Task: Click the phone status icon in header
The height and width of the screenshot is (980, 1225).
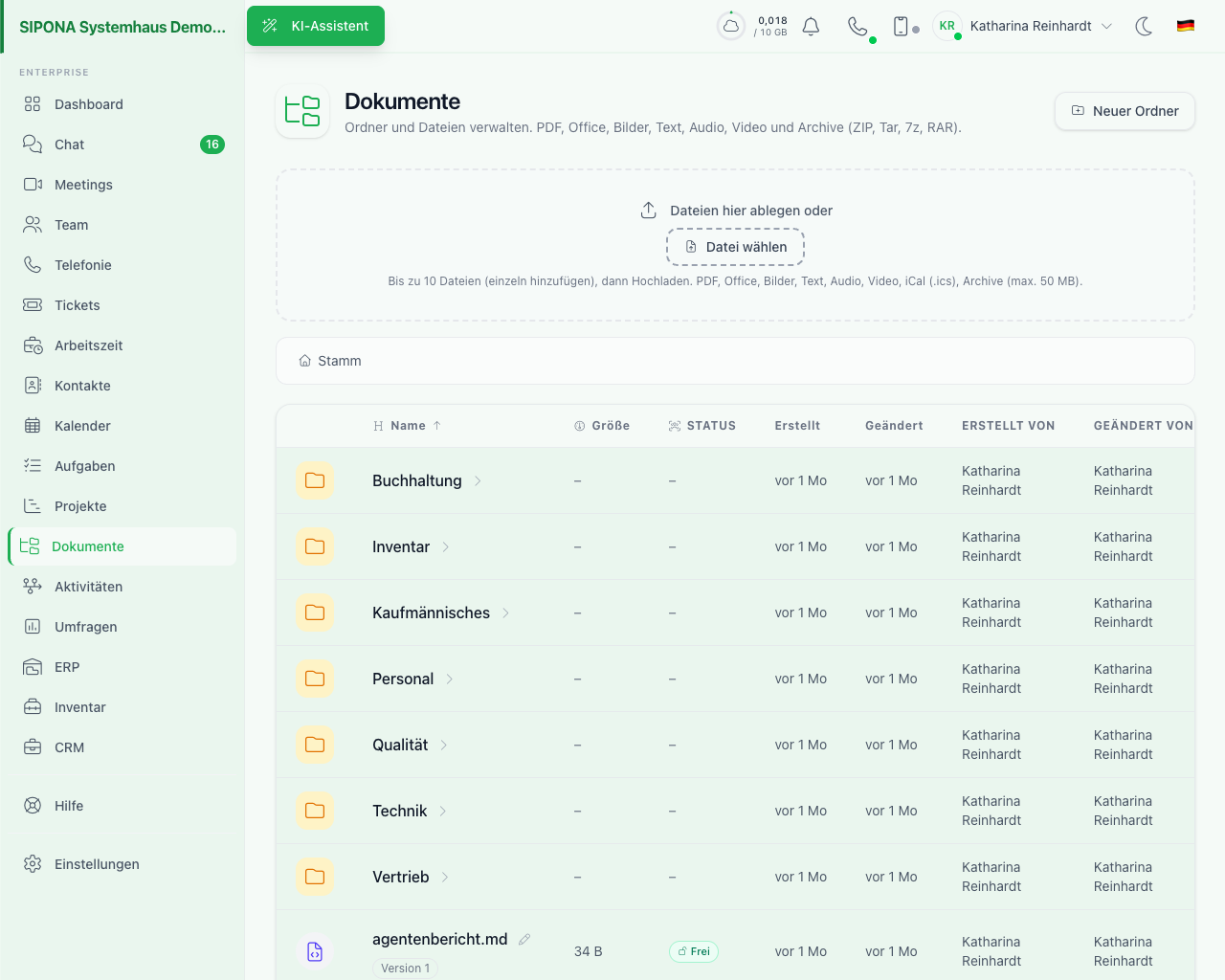Action: (857, 26)
